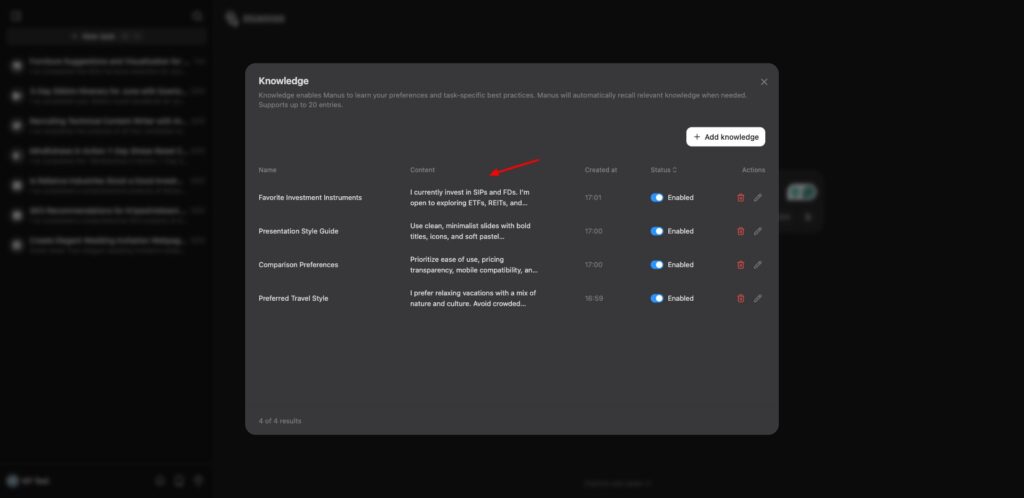Toggle off Presentation Style Guide status

(657, 231)
